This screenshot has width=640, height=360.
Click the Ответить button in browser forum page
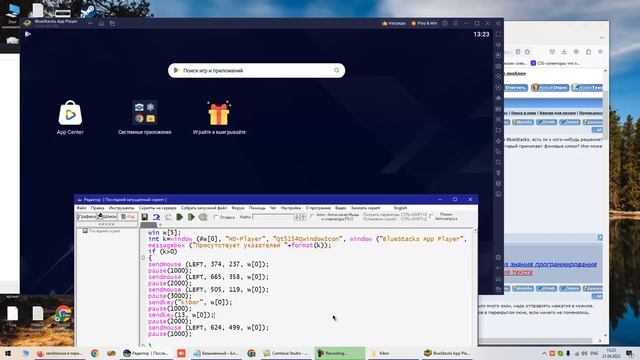[516, 88]
